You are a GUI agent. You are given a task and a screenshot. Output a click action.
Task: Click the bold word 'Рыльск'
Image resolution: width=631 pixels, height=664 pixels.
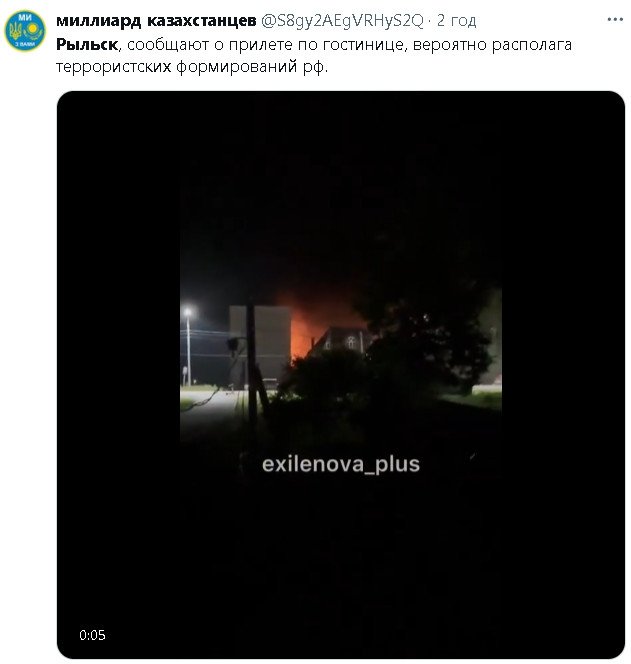click(x=87, y=44)
